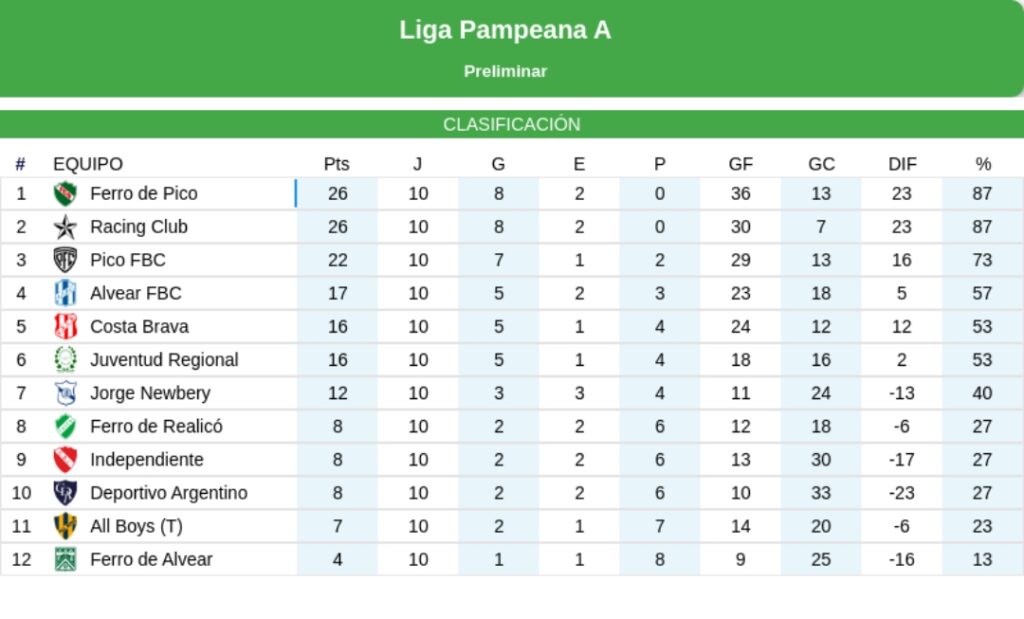
Task: Click the Costa Brava team crest
Action: point(65,327)
